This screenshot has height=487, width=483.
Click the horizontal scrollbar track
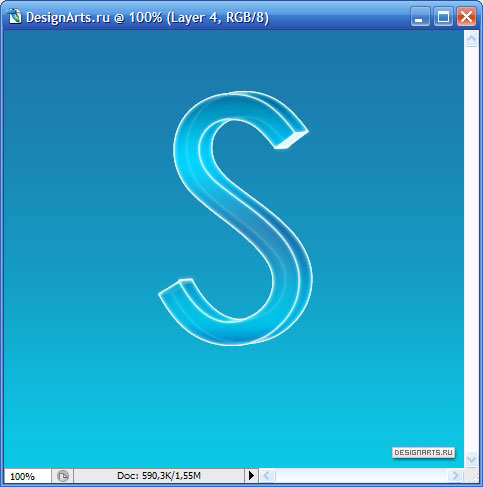coord(361,476)
